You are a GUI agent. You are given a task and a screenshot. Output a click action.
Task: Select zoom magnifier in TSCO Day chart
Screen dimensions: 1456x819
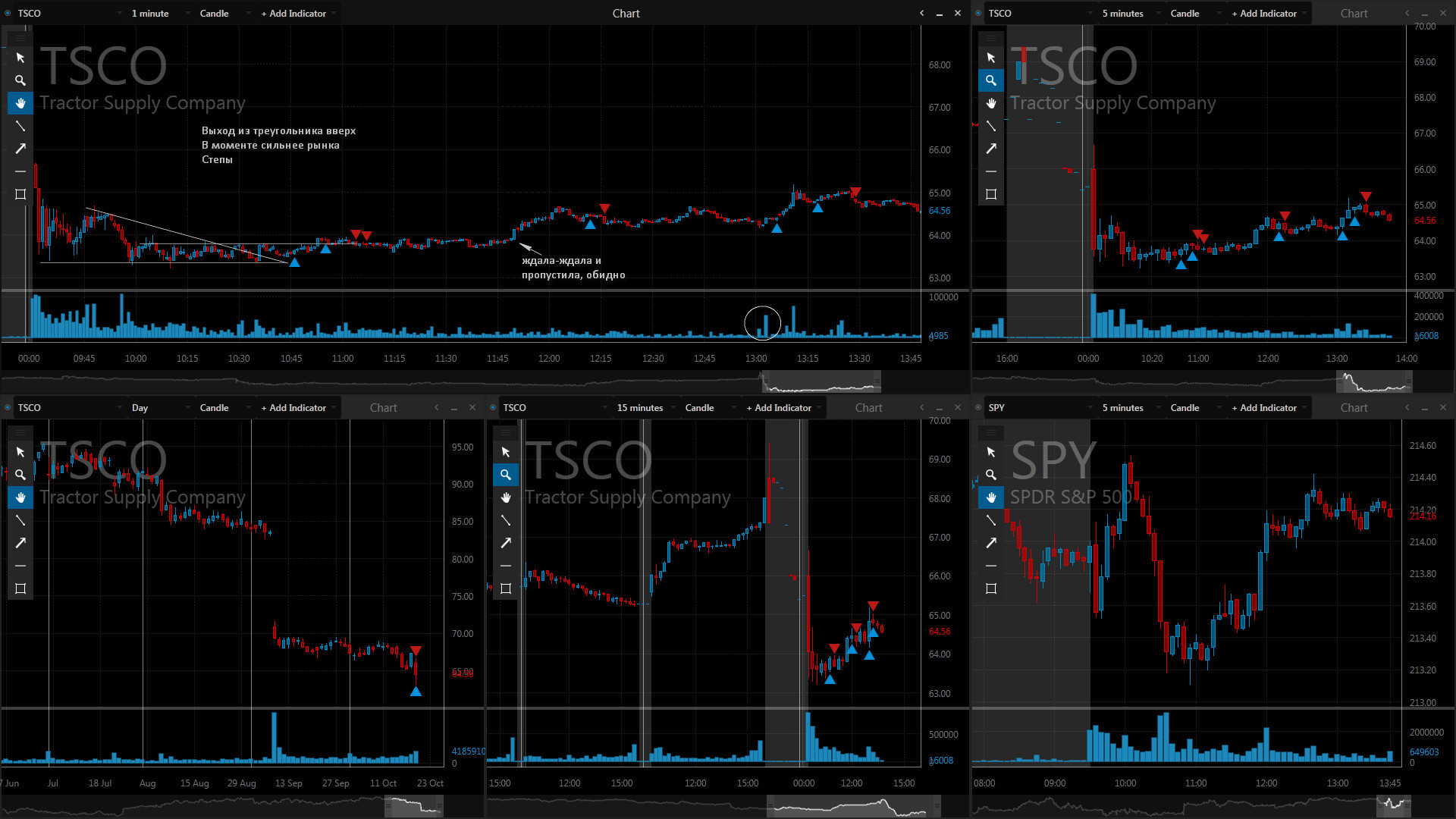(x=20, y=475)
